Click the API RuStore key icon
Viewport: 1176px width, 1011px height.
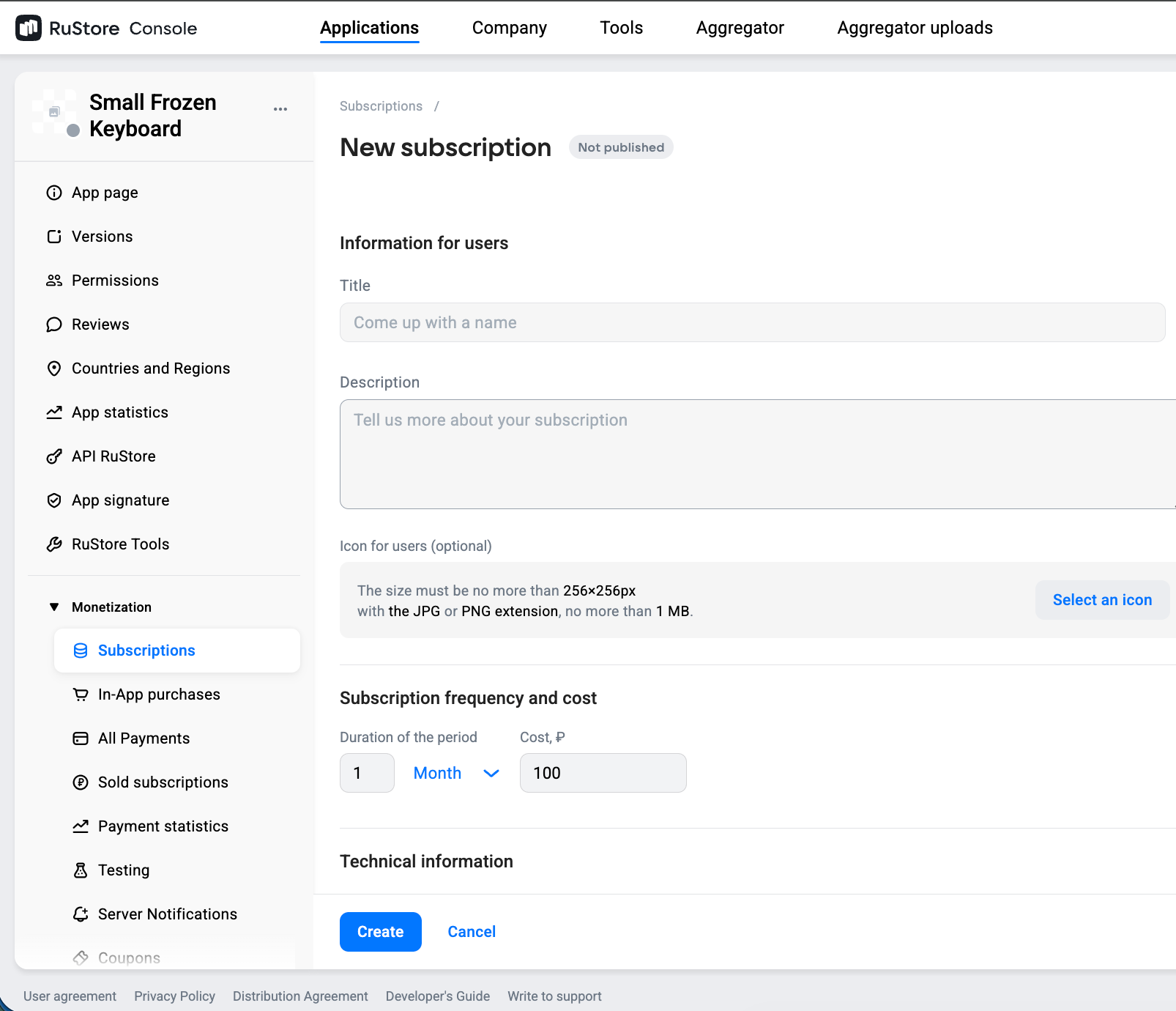click(x=54, y=456)
